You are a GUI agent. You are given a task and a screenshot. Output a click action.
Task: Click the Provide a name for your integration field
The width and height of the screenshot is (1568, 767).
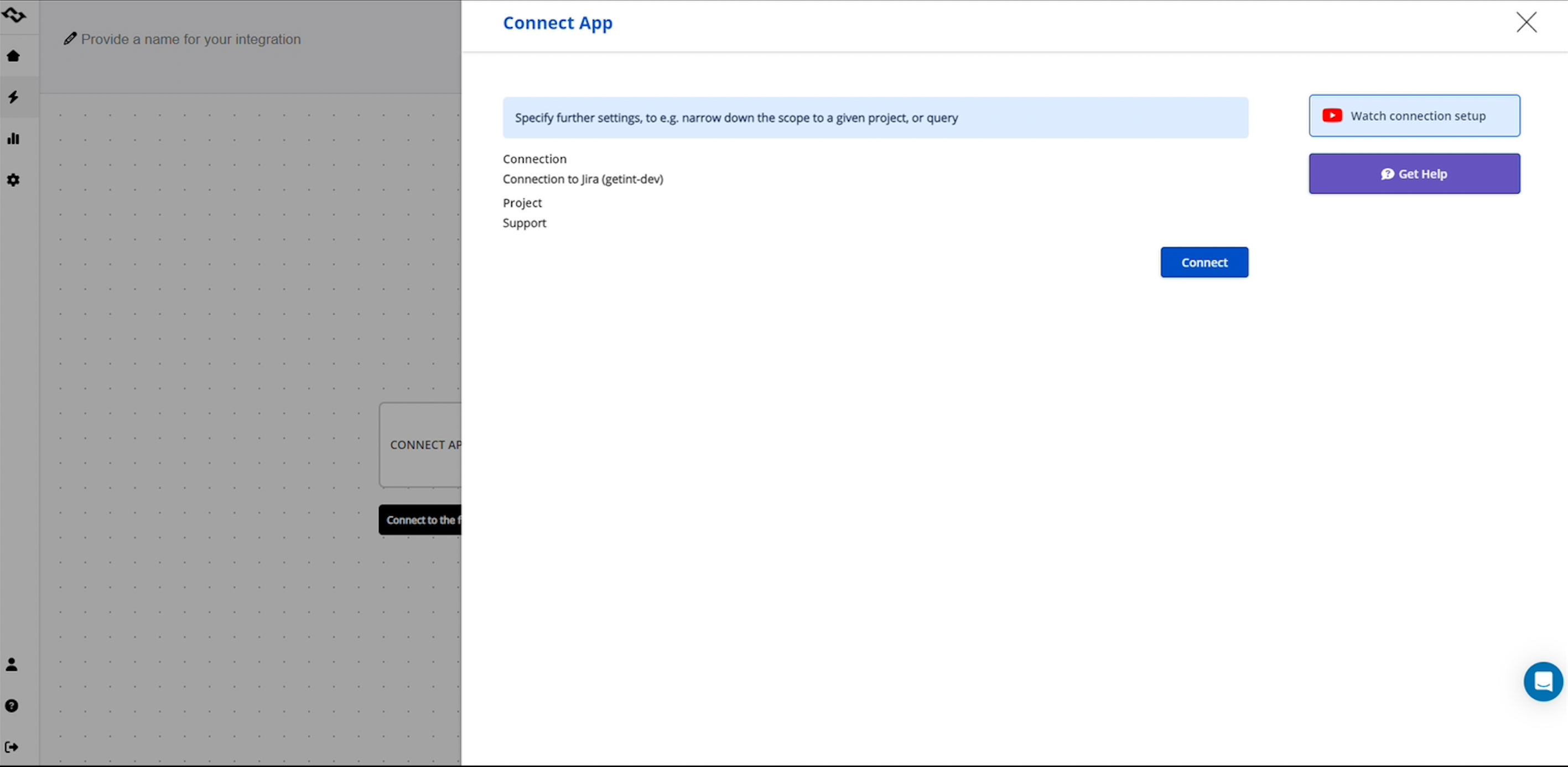[x=190, y=40]
